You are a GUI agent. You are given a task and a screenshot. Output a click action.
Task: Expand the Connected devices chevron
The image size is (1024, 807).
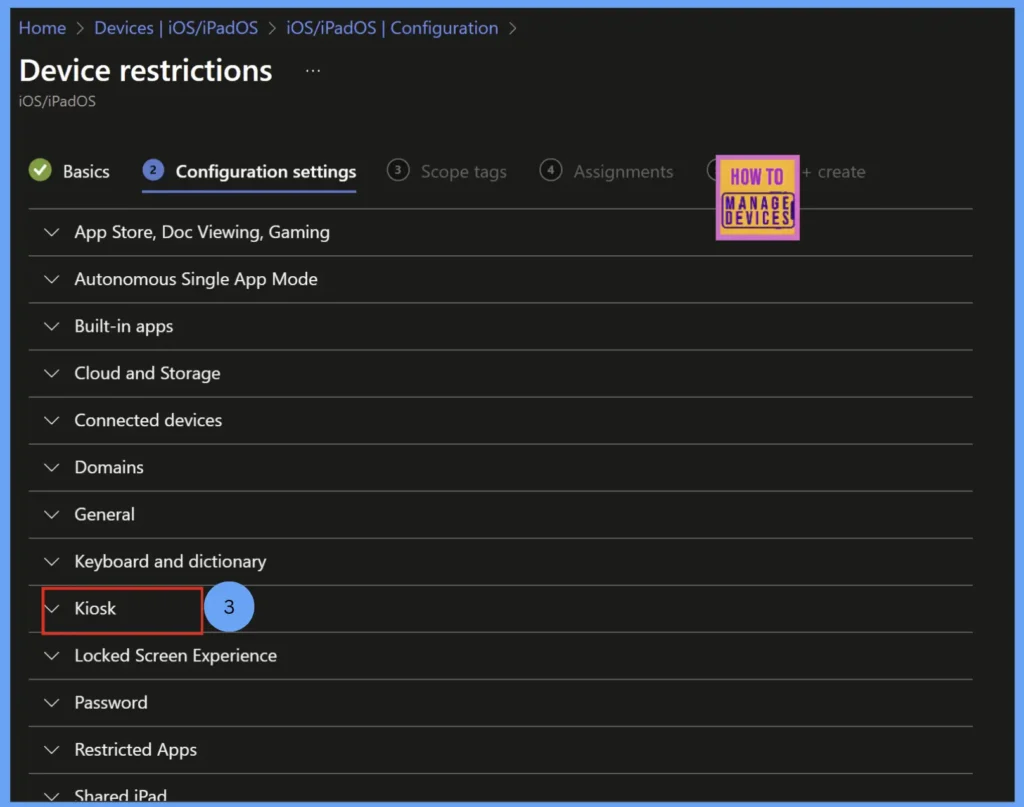[52, 420]
